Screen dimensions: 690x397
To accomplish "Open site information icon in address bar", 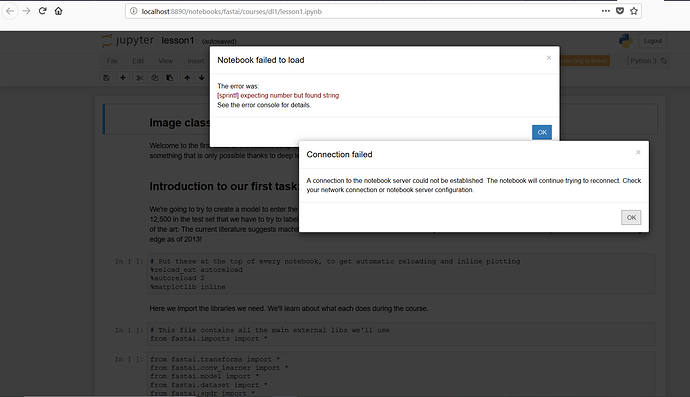I will tap(133, 11).
